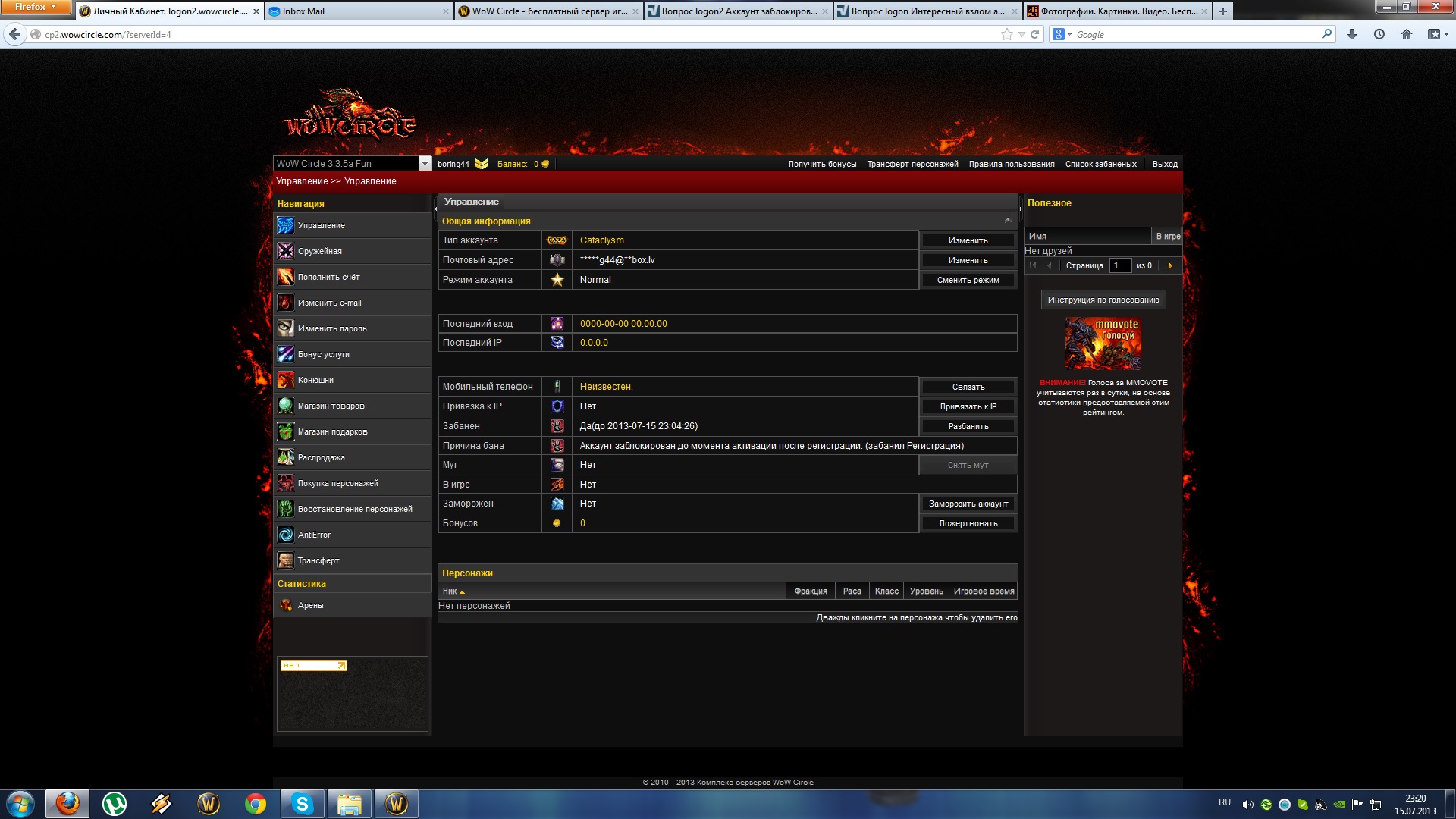Open Магазин товаров in the sidebar
1456x819 pixels.
(352, 406)
